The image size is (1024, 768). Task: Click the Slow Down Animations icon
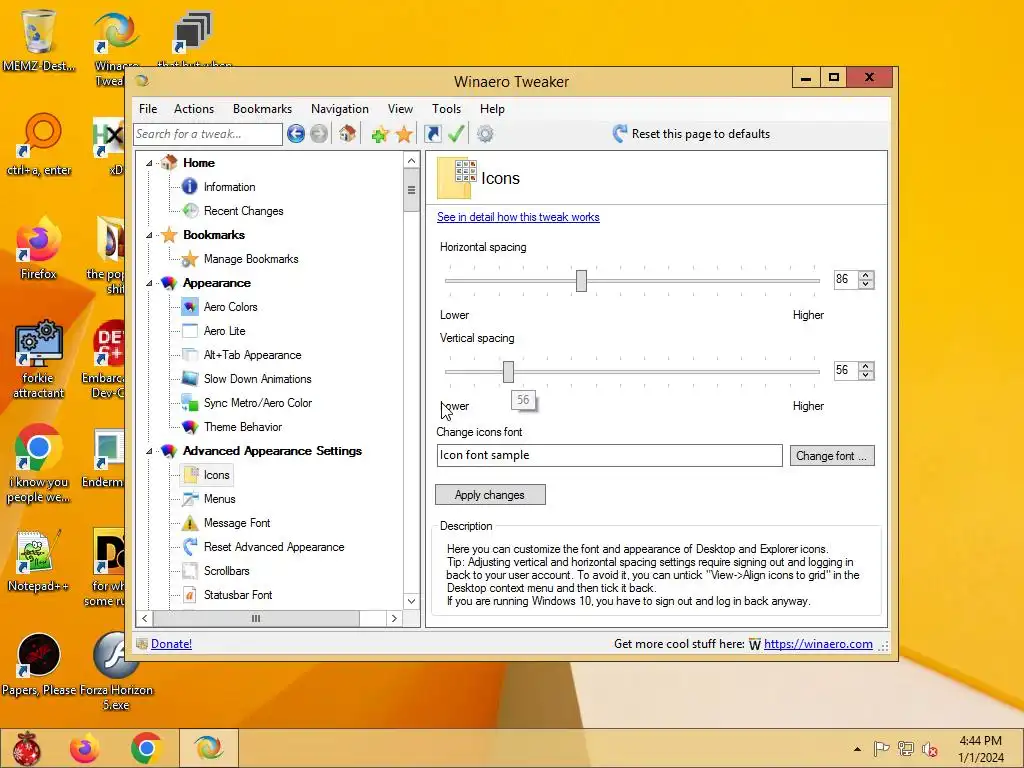pos(190,379)
